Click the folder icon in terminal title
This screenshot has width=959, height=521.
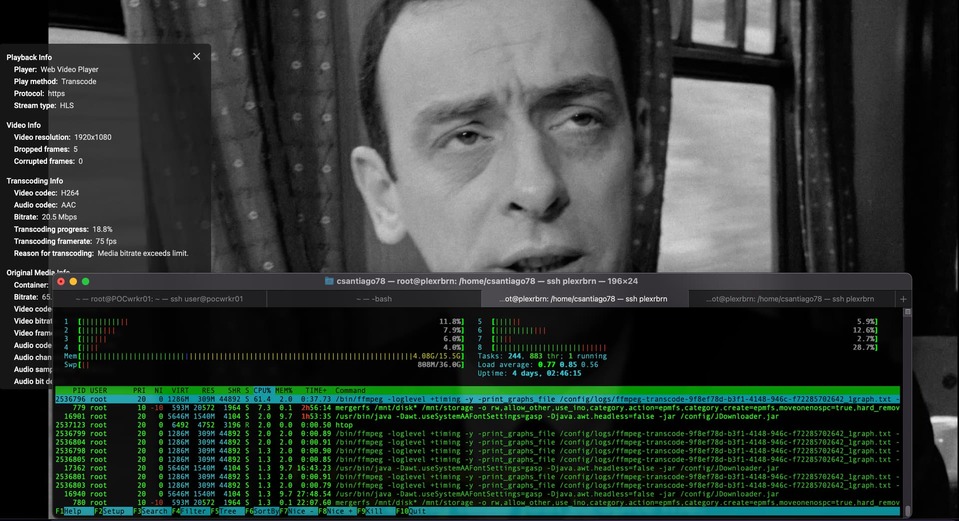click(329, 281)
